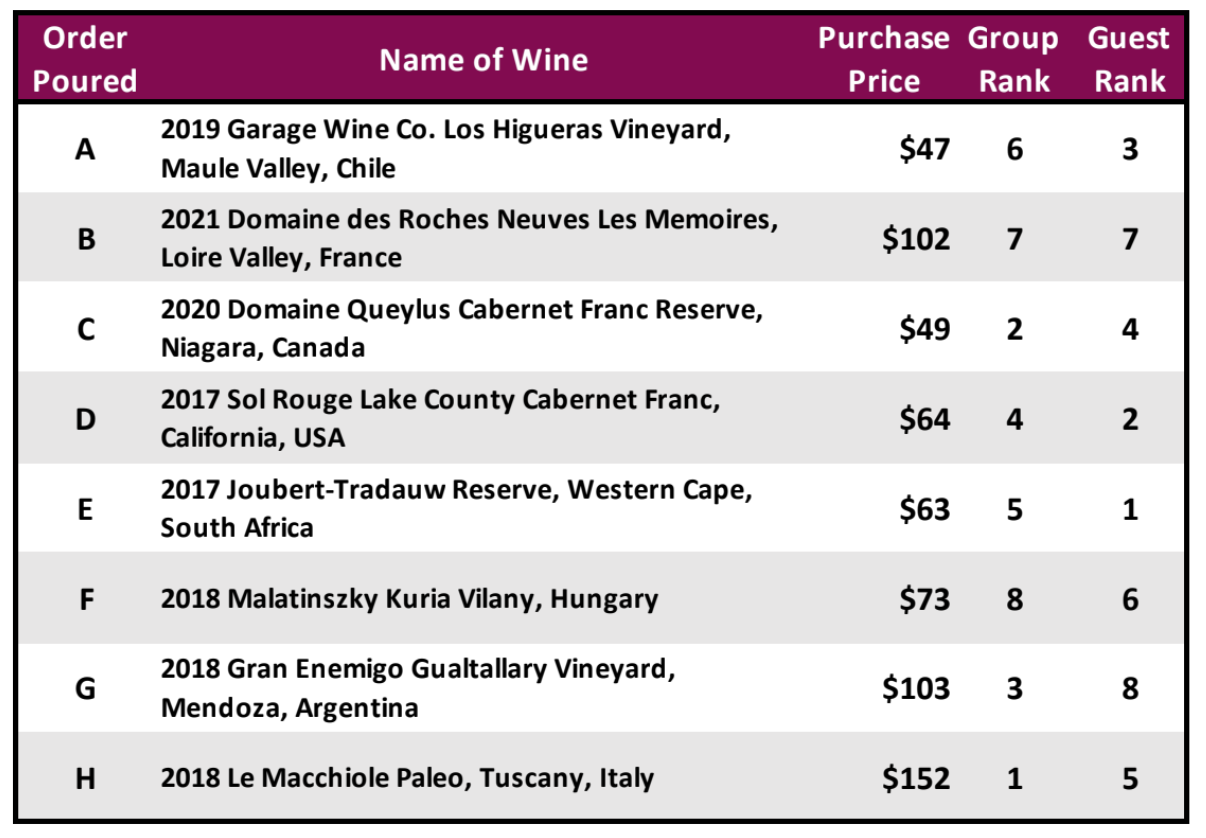
Task: Select the Gran Enemigo Gualtallary Vineyard name
Action: 419,688
